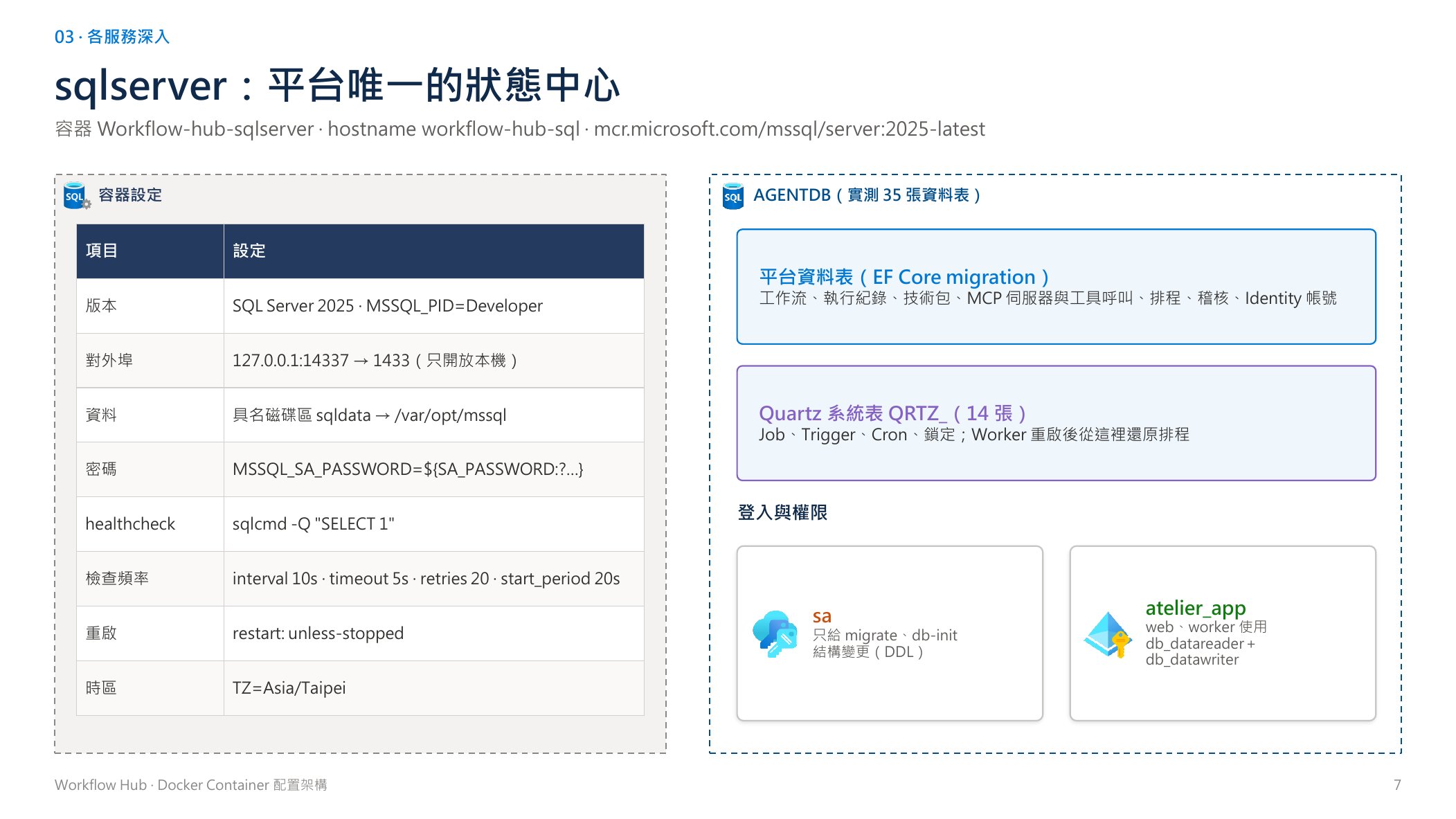Click the AGENTDB（實測 35 張資料表）heading
Image resolution: width=1456 pixels, height=819 pixels.
point(868,195)
